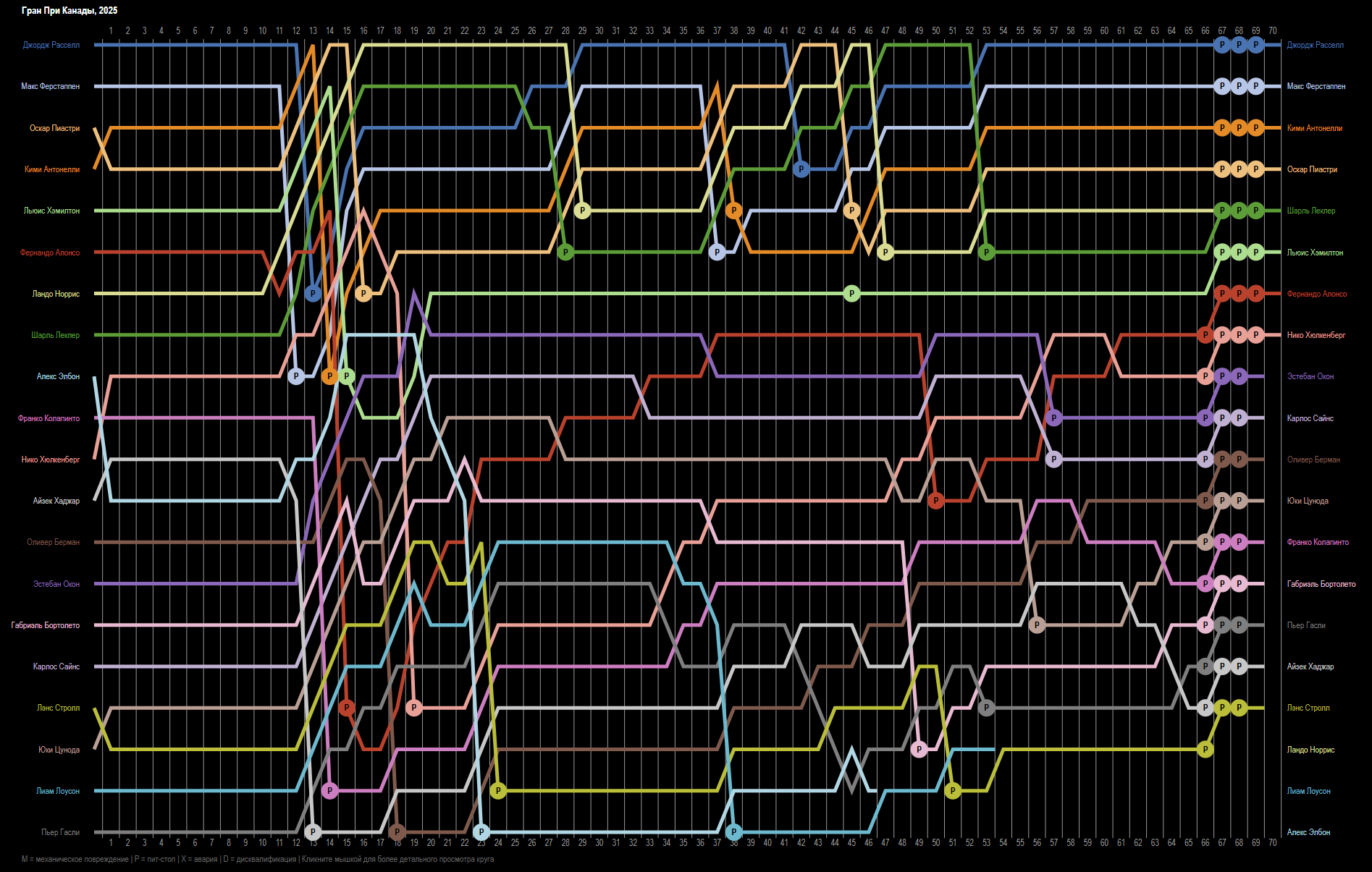Screen dimensions: 1372x872
Task: Select right-side finishing label Габриэль Бортолето
Action: click(x=1321, y=584)
